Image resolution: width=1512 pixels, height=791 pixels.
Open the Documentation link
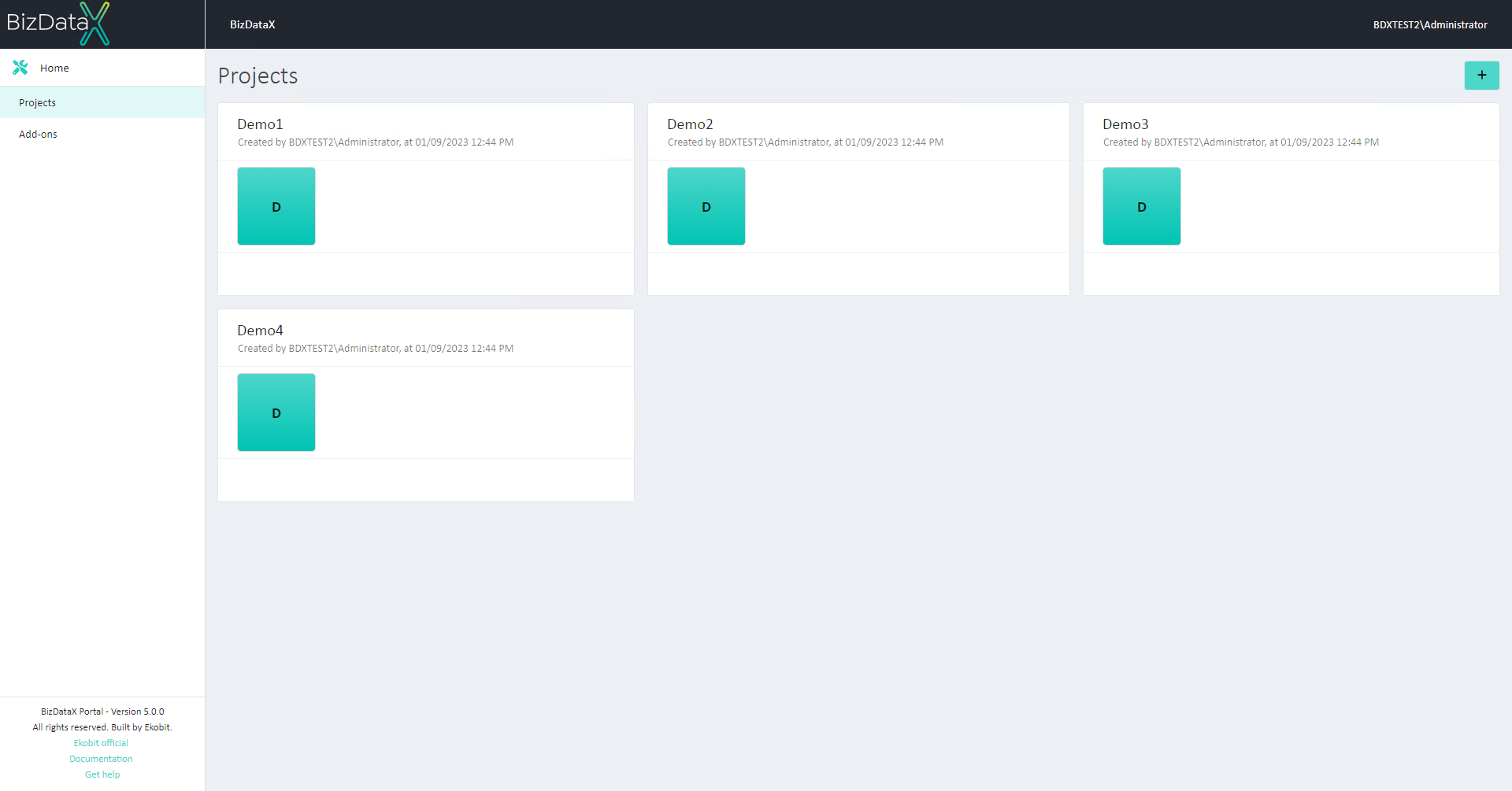coord(101,759)
